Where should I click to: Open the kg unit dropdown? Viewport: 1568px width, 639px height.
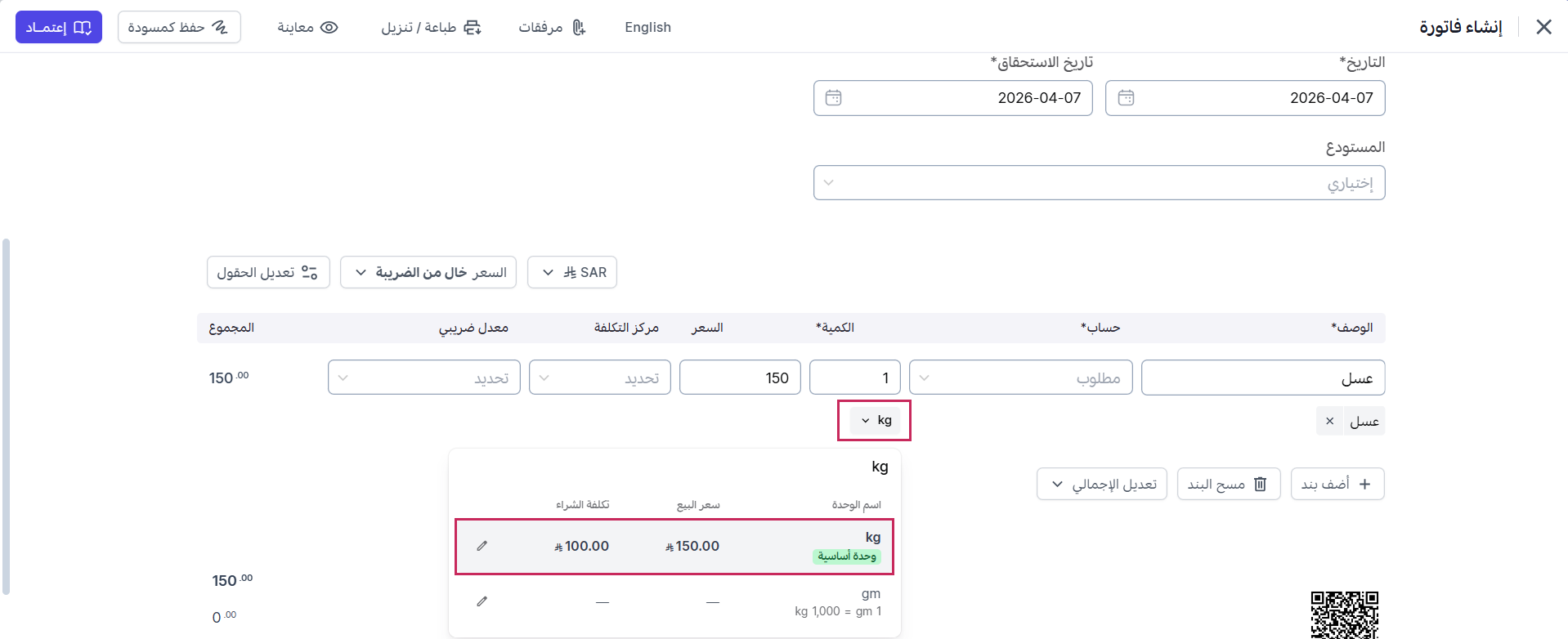pos(876,420)
